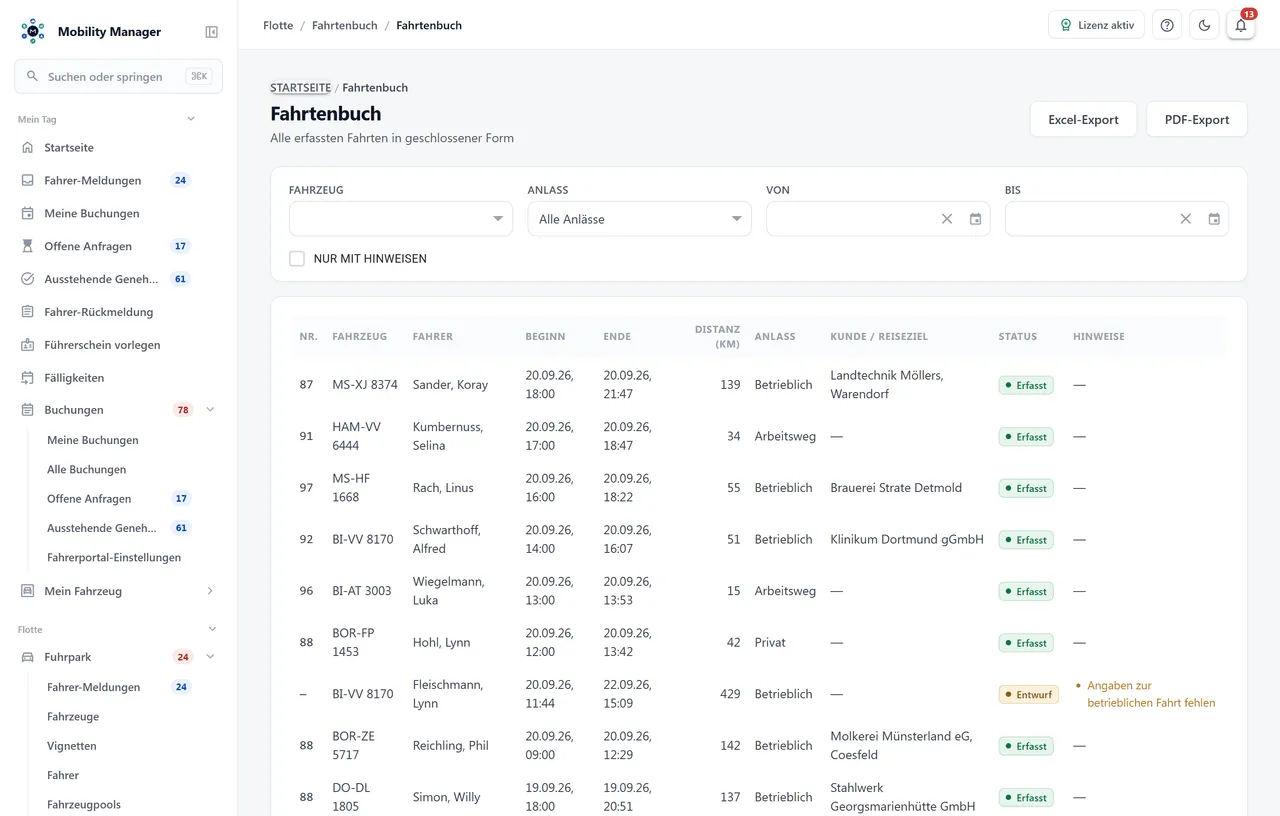1280x816 pixels.
Task: Open calendar picker in BIS field
Action: [x=1214, y=219]
